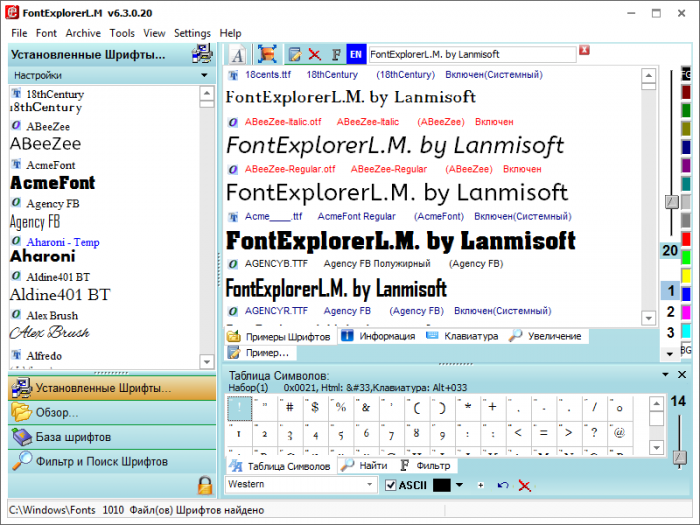Open Фильтр и Поиск Шрифтов section
This screenshot has height=525, width=700.
pyautogui.click(x=112, y=461)
